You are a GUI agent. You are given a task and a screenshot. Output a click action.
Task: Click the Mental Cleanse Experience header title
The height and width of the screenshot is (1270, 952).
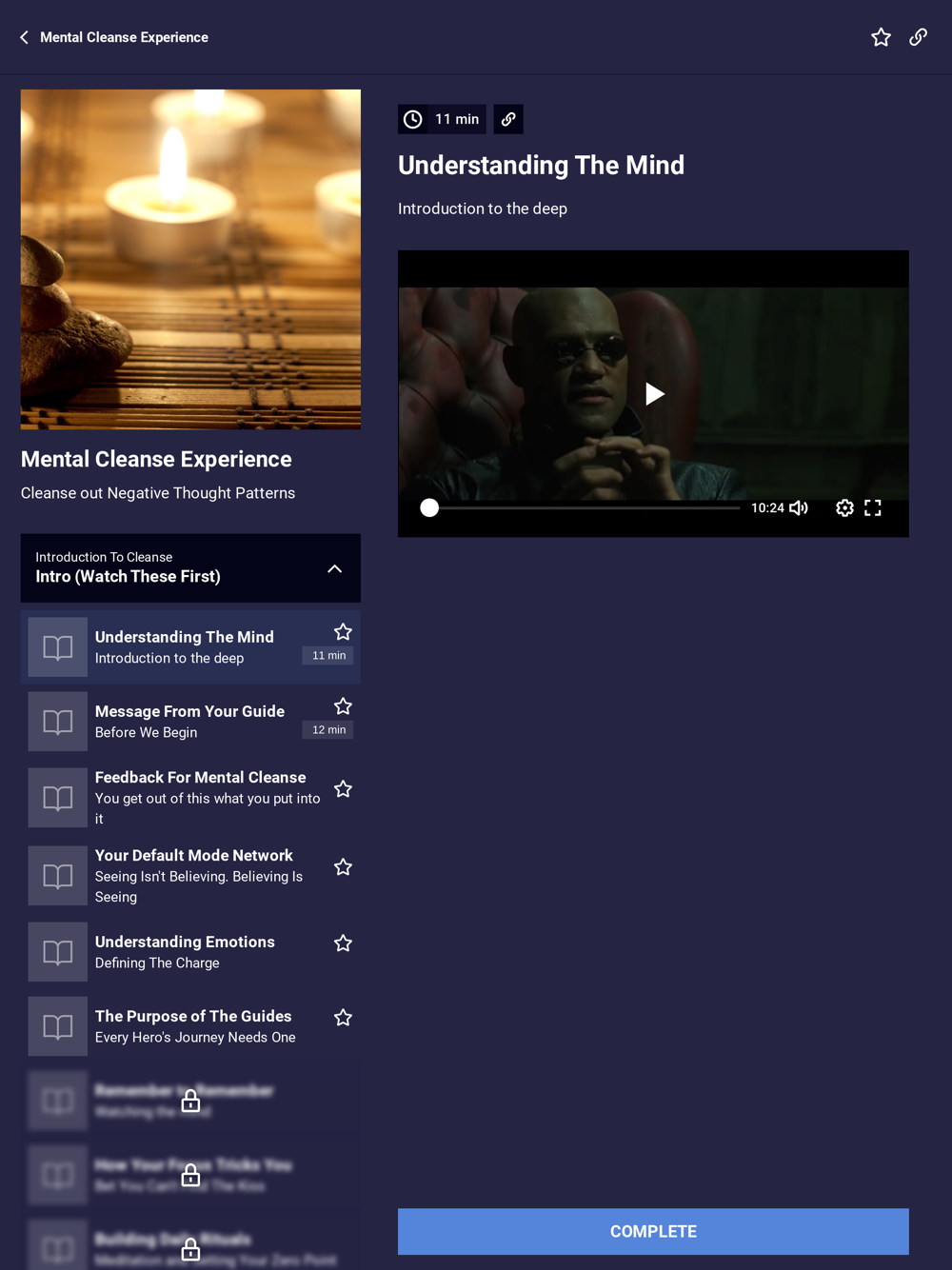[x=124, y=37]
